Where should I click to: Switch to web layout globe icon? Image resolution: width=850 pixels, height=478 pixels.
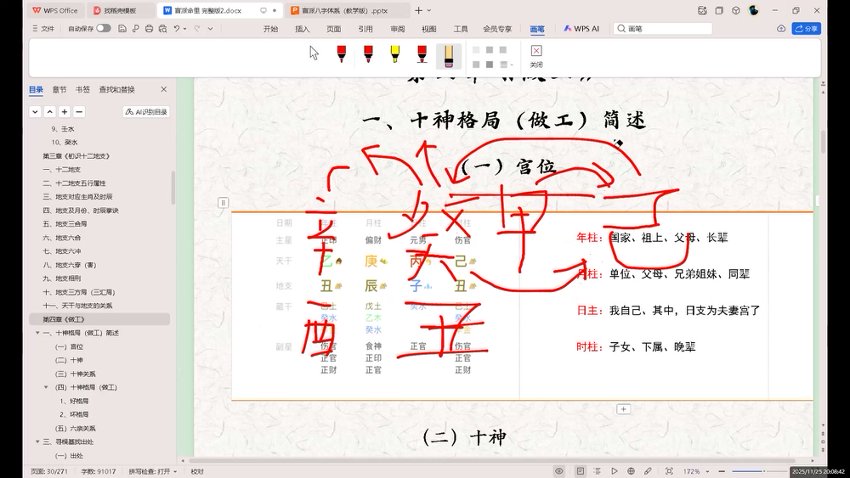tap(630, 471)
